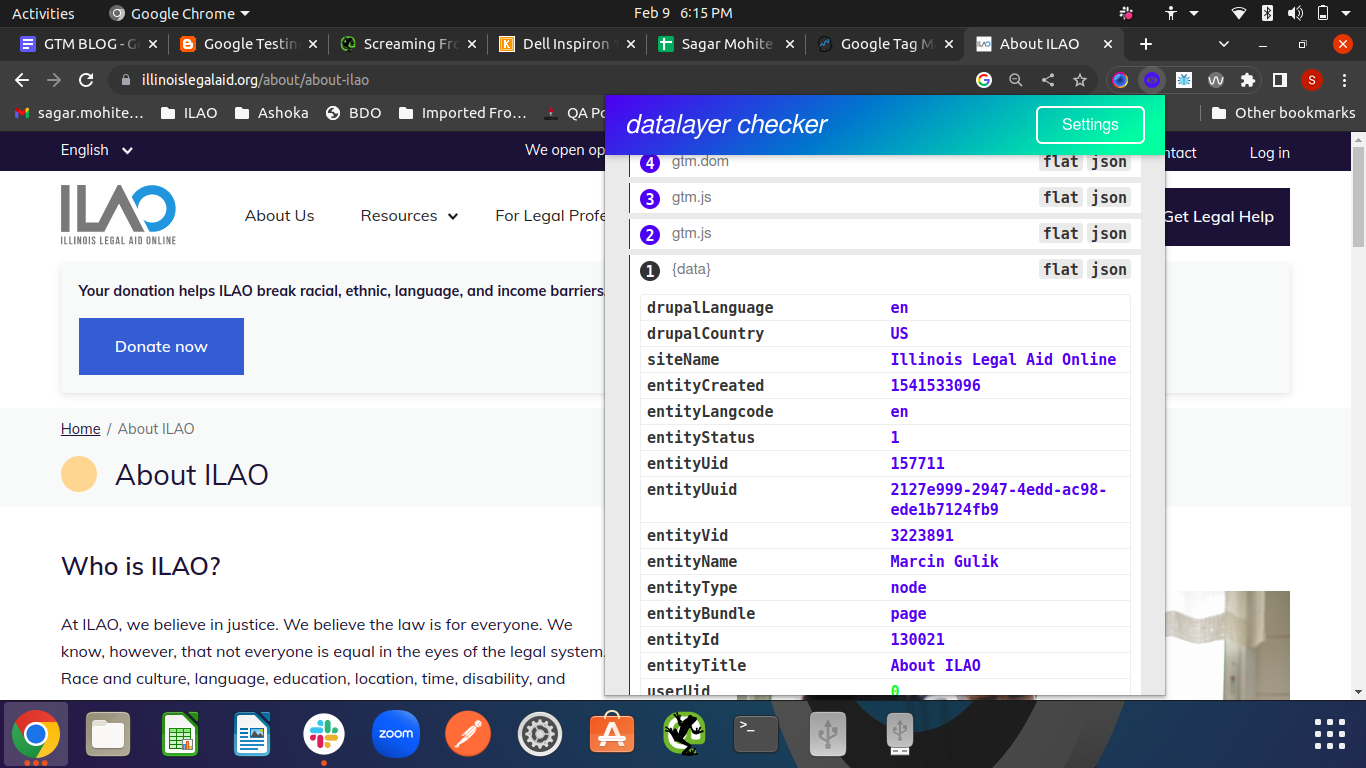Open the About Us link

280,216
